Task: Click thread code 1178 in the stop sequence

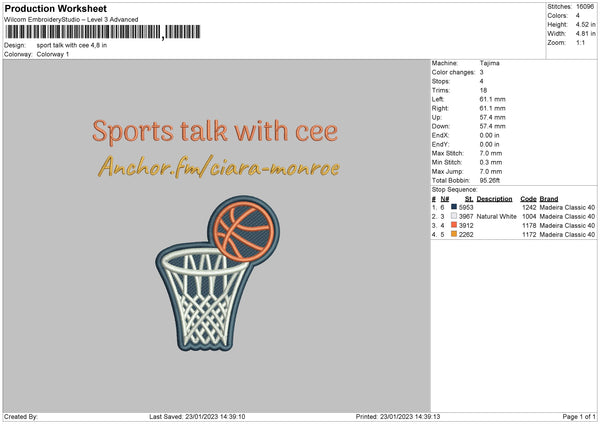Action: (529, 225)
